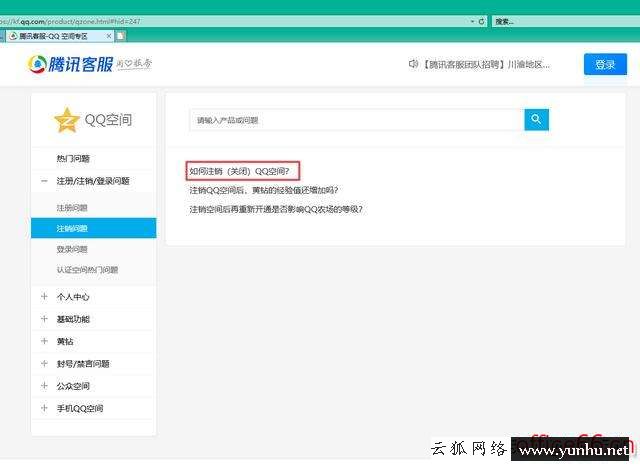This screenshot has width=640, height=468.
Task: Select 注册问题 submenu item
Action: coord(72,208)
